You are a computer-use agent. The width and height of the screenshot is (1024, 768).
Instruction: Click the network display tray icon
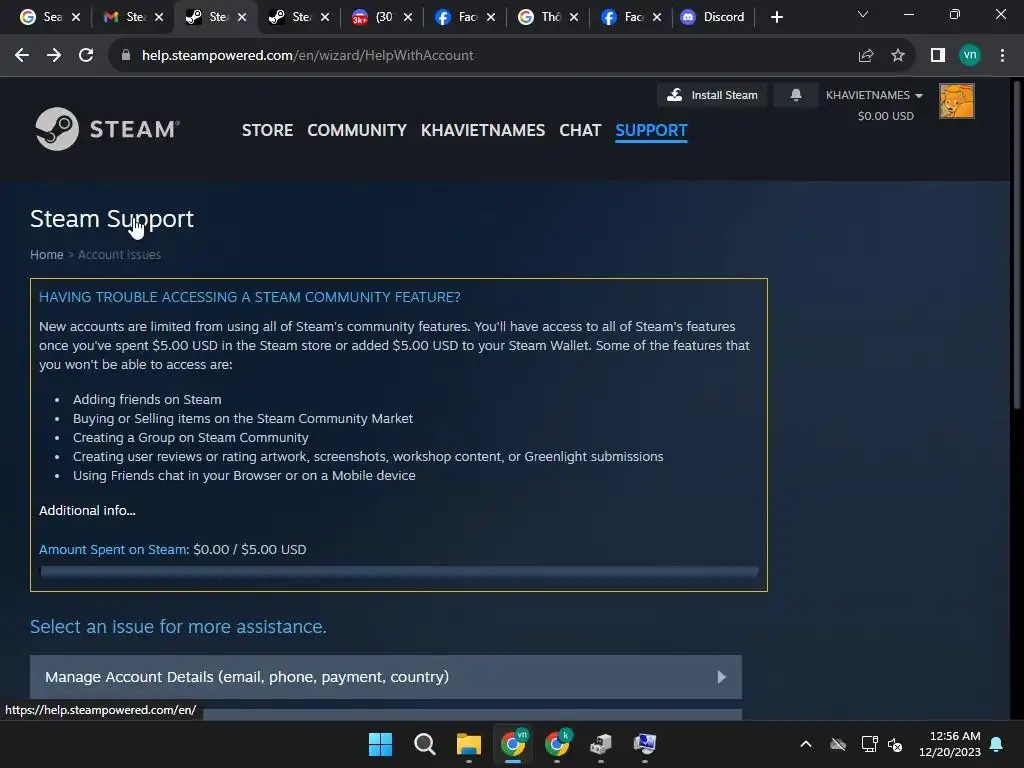(869, 744)
